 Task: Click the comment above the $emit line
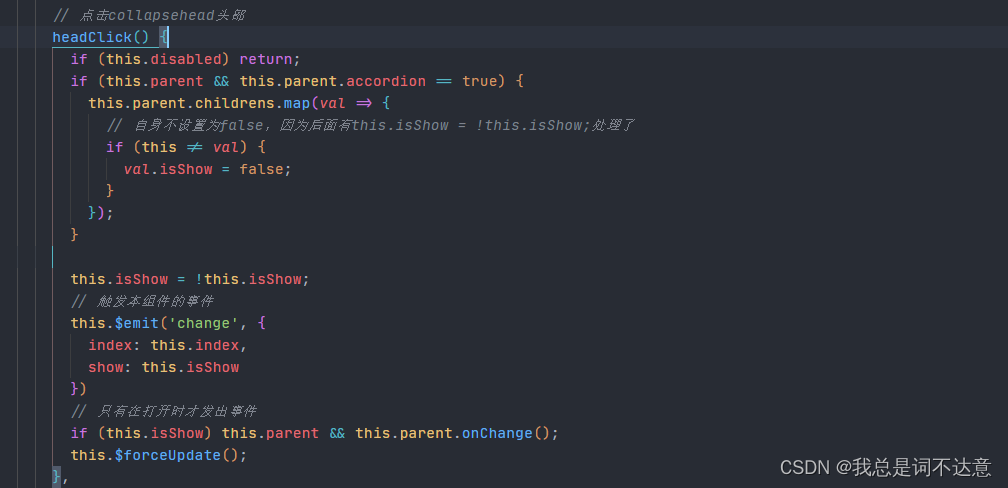[142, 301]
